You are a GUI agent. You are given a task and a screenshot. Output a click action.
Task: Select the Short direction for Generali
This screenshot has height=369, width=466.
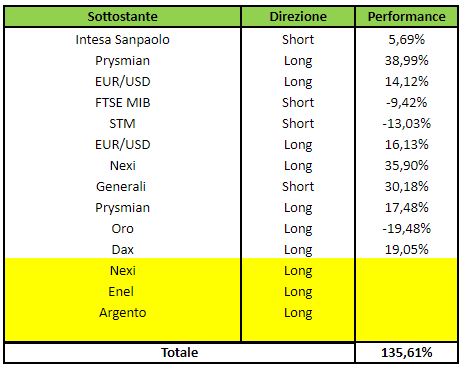pyautogui.click(x=298, y=187)
